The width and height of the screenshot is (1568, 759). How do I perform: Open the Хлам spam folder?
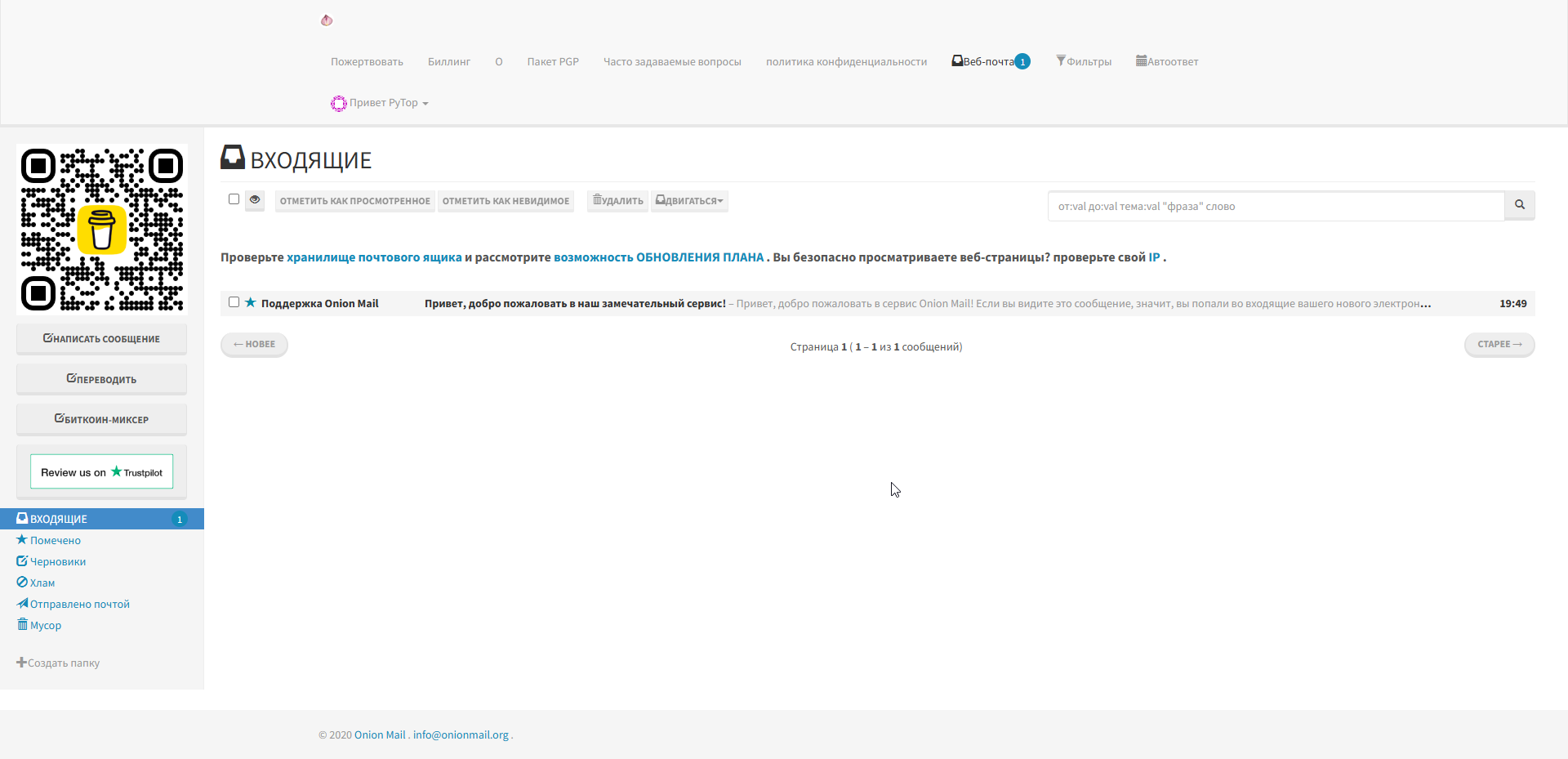[x=42, y=583]
